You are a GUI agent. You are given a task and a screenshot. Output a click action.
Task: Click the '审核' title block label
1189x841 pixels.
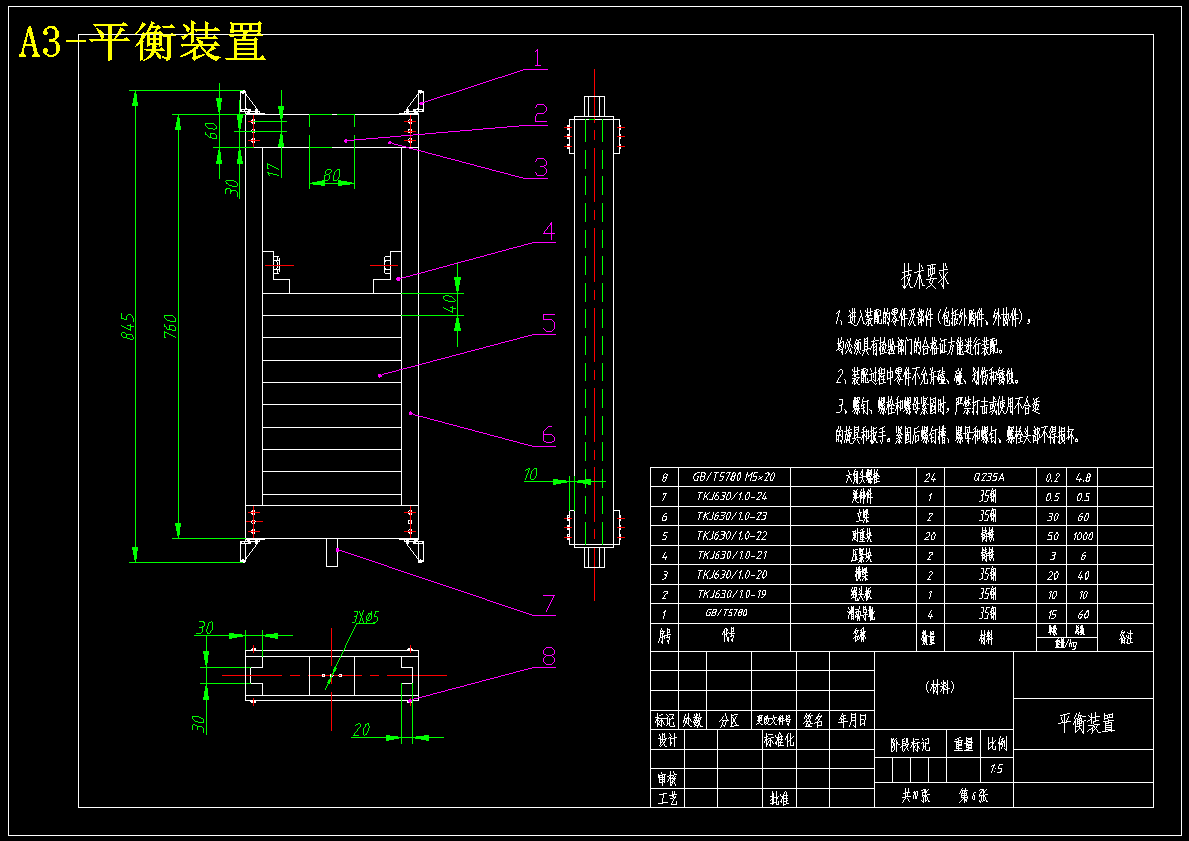667,779
